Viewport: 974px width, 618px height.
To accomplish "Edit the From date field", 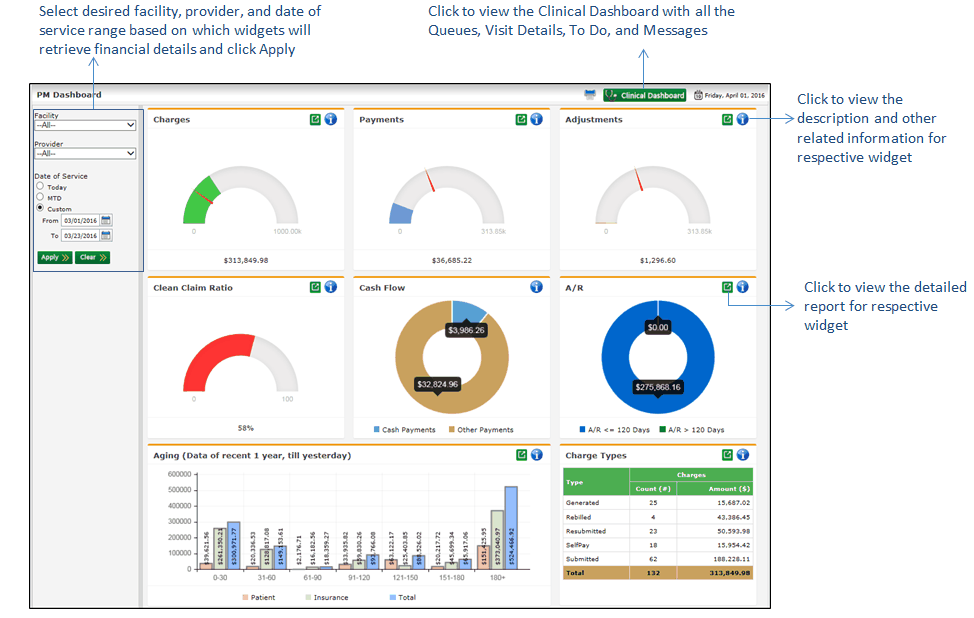I will click(x=80, y=220).
